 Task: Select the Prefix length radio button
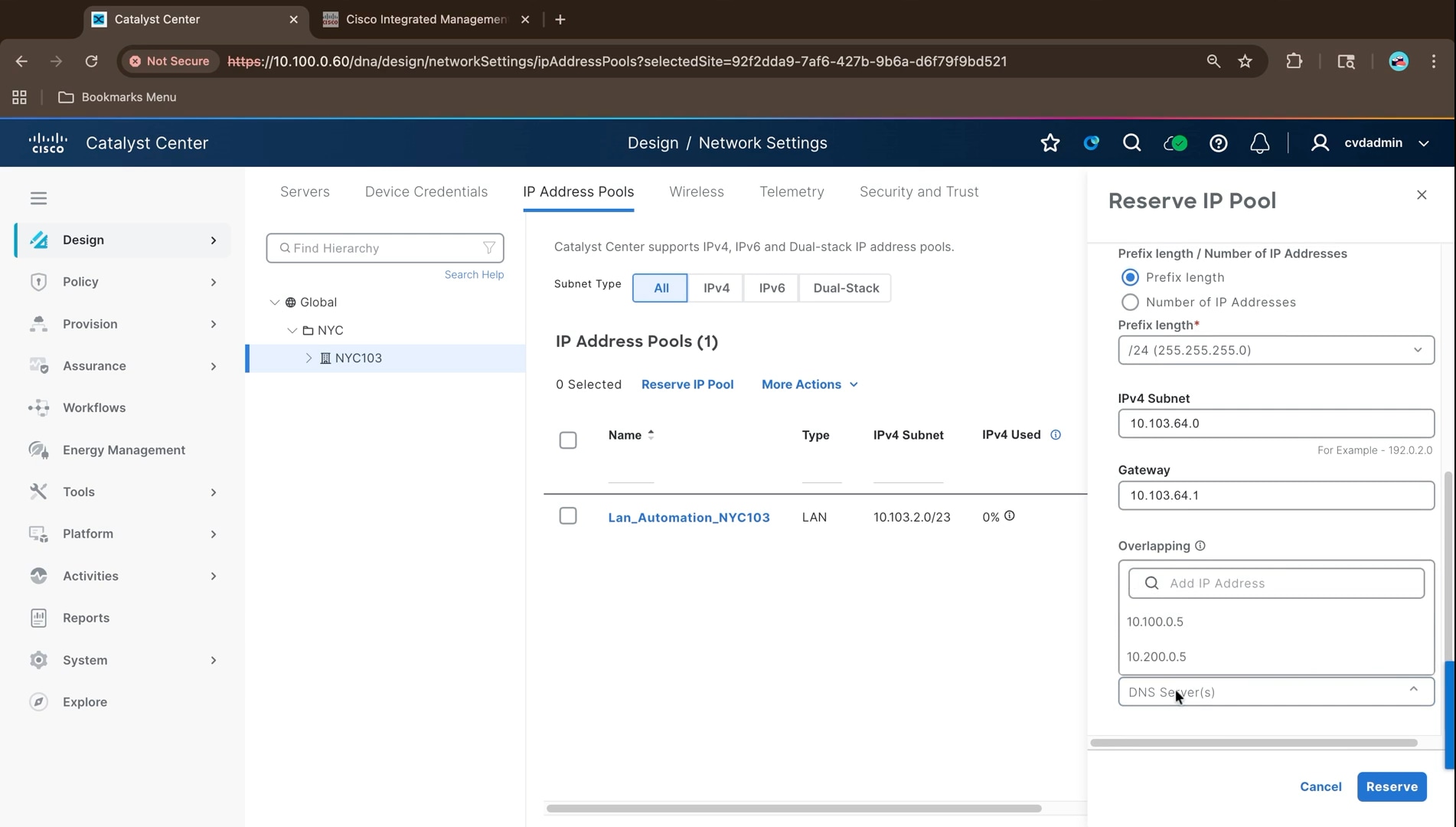(1130, 277)
